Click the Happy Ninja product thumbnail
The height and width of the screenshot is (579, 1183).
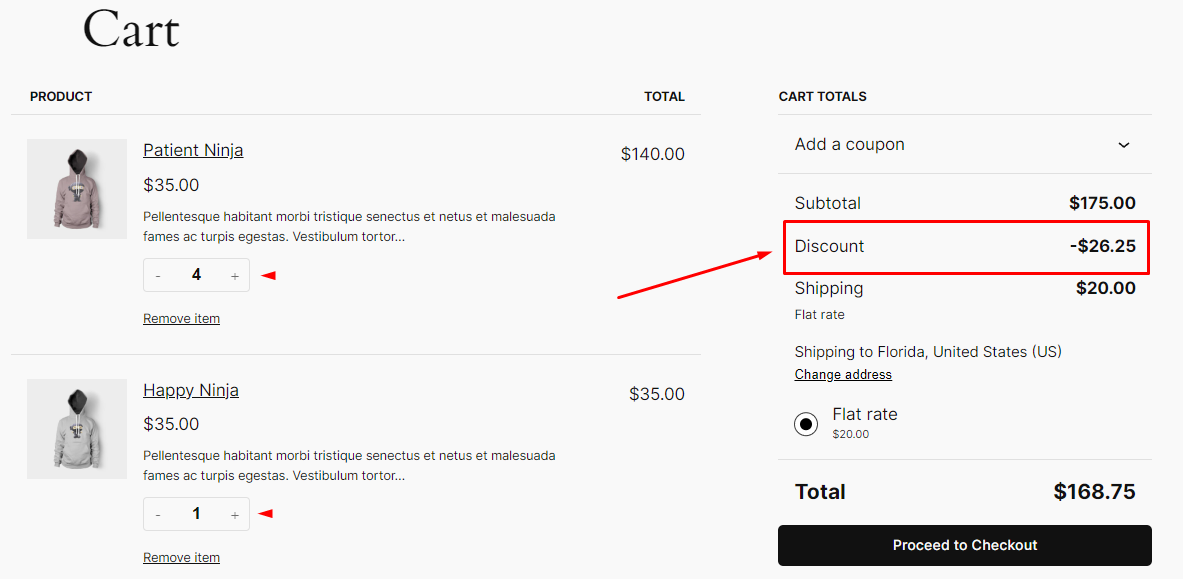(x=77, y=428)
